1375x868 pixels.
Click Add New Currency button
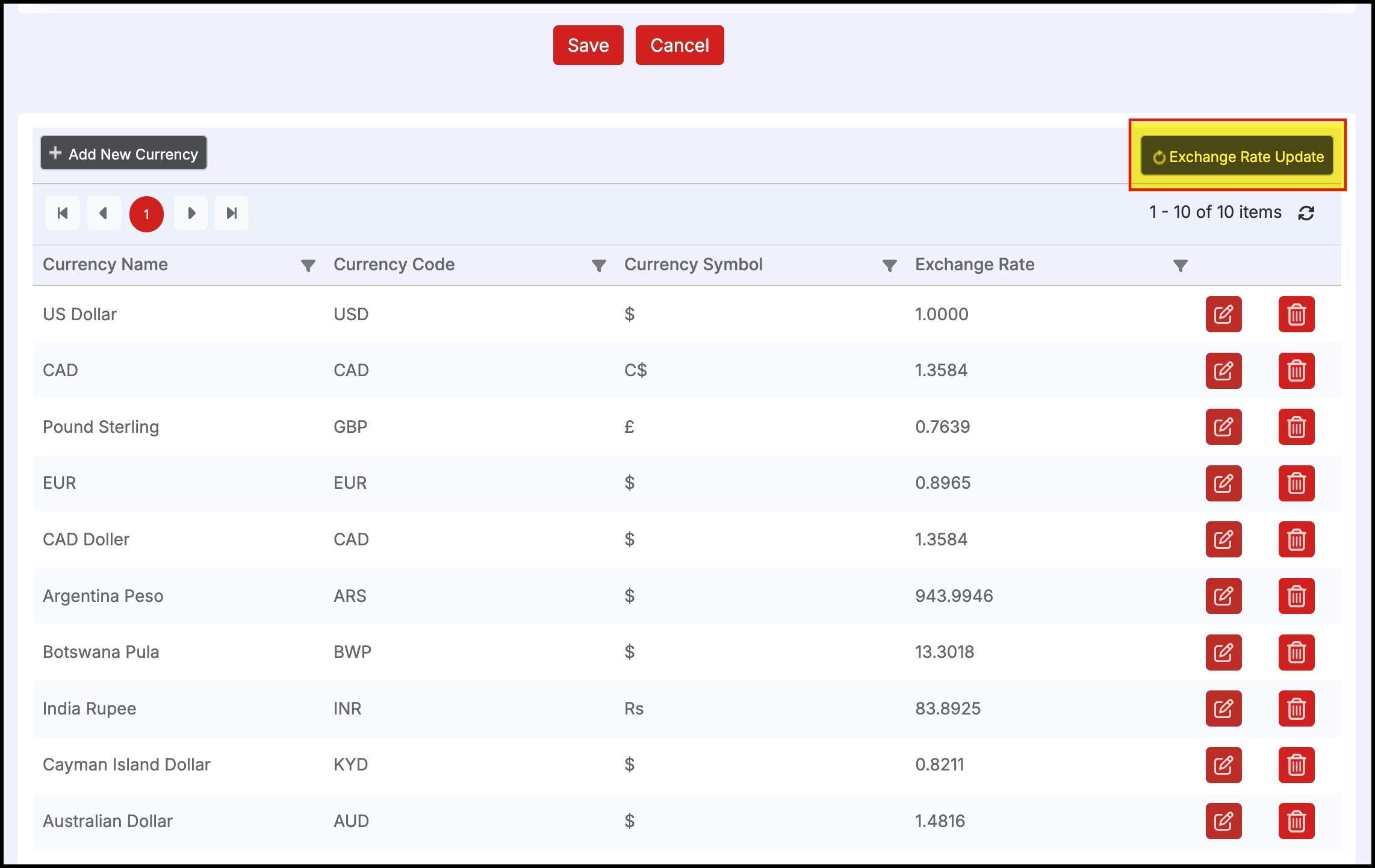(x=123, y=153)
